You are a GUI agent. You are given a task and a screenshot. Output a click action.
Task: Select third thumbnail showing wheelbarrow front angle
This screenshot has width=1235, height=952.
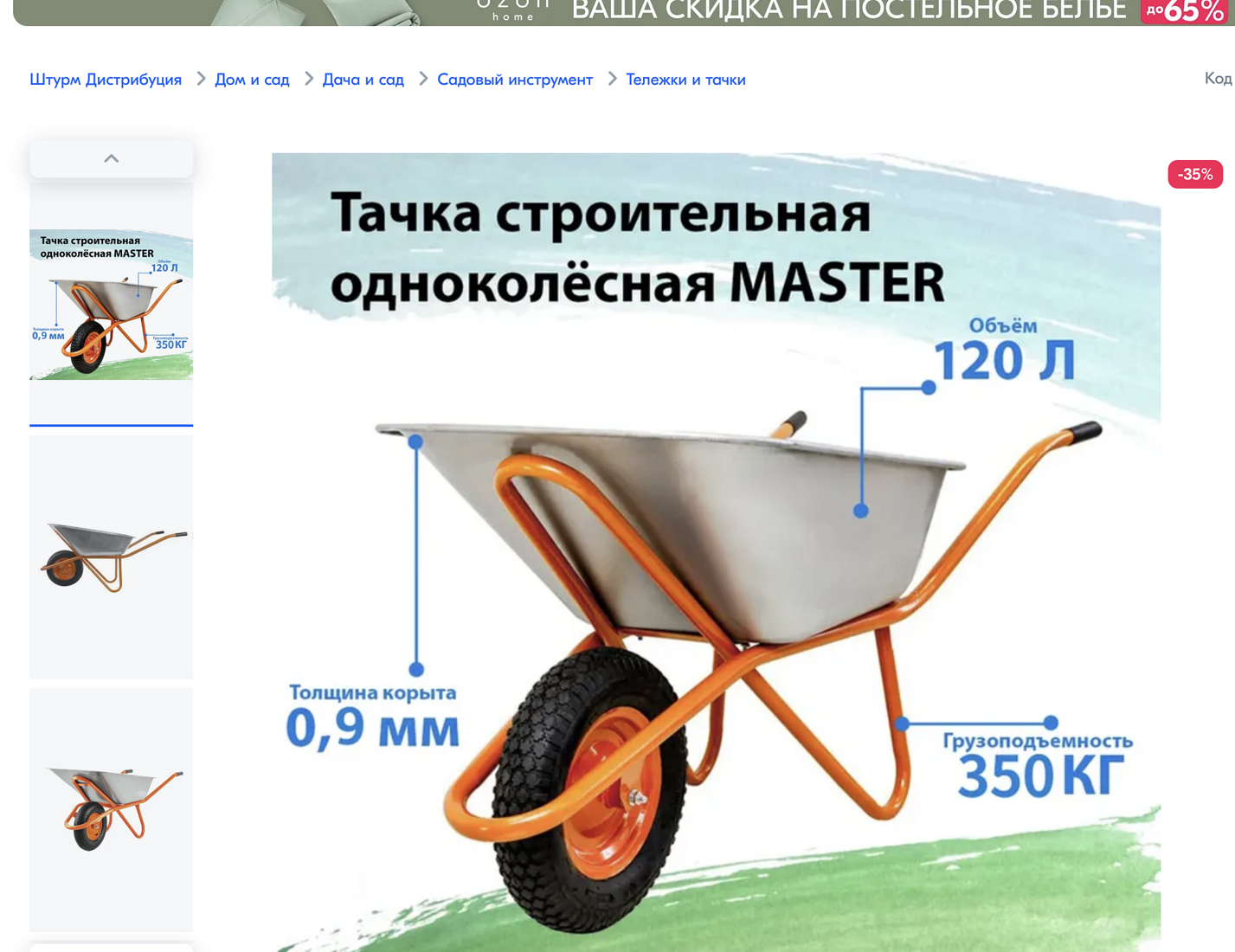coord(112,809)
